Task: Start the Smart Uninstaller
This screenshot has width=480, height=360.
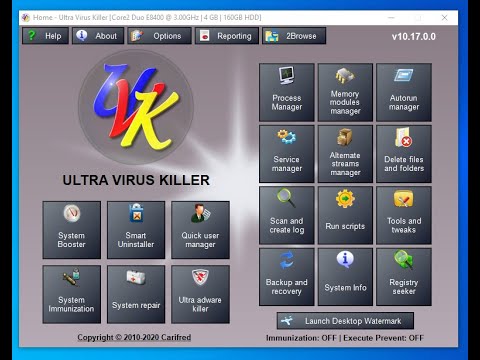Action: coord(136,230)
